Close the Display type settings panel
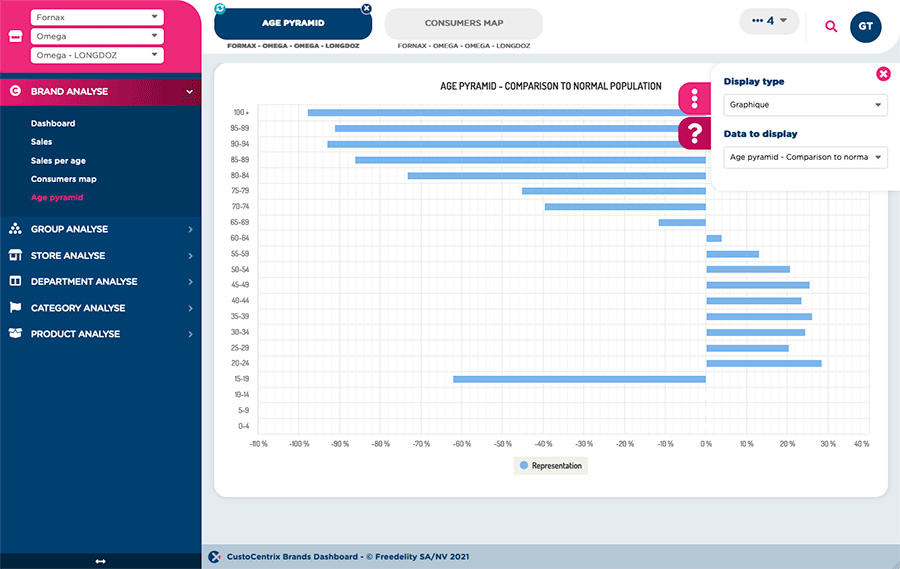This screenshot has width=900, height=569. pos(883,73)
